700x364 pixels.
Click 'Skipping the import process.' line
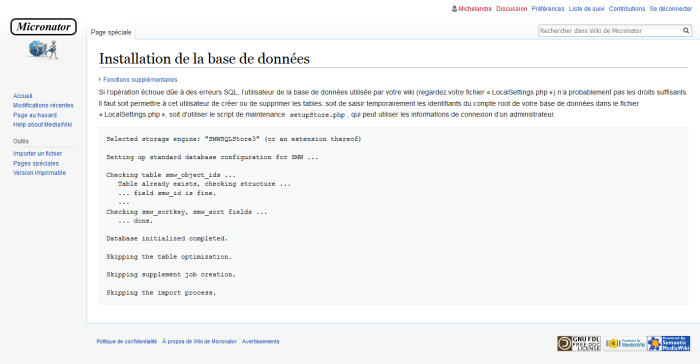161,293
